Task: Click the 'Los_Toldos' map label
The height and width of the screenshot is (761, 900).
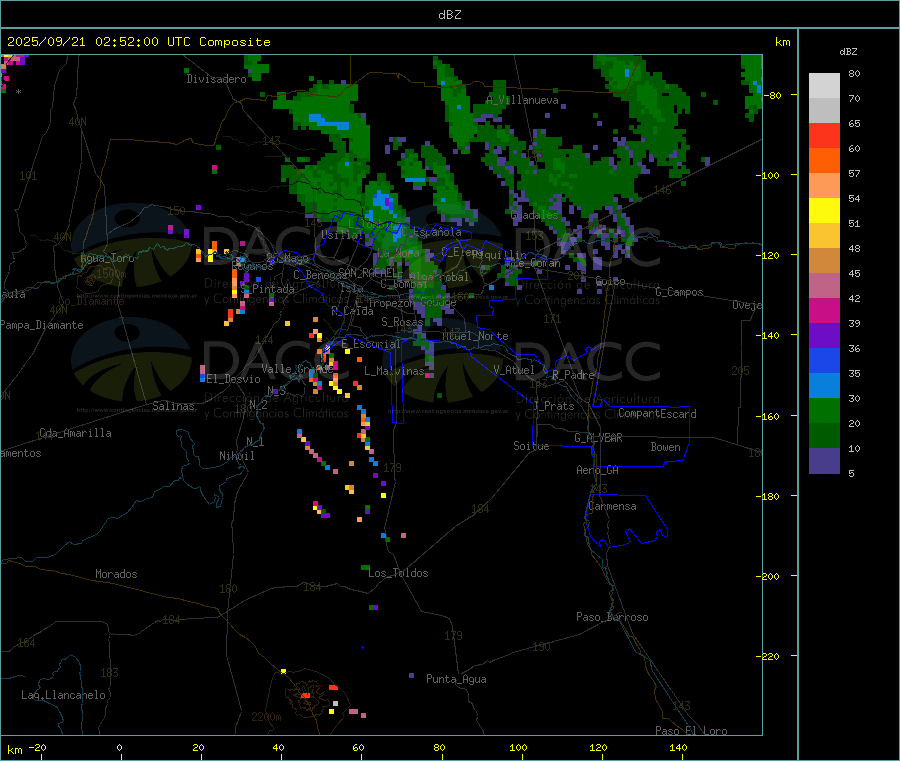Action: click(x=398, y=573)
